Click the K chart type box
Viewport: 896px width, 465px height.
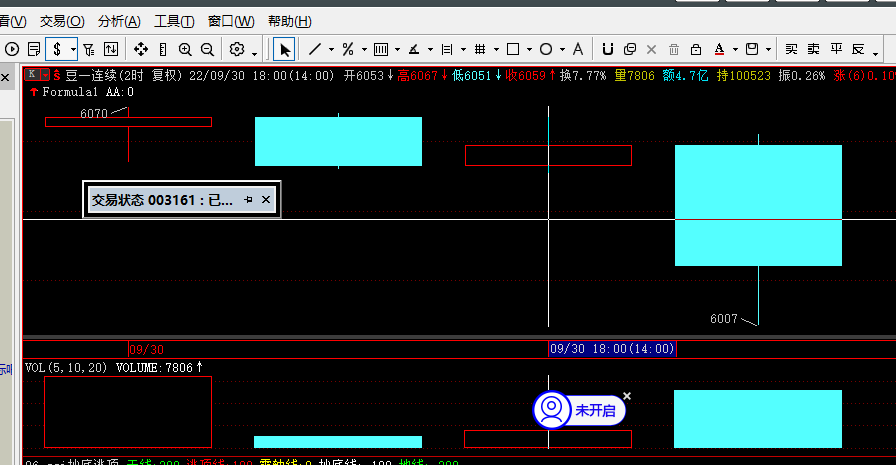[x=32, y=74]
